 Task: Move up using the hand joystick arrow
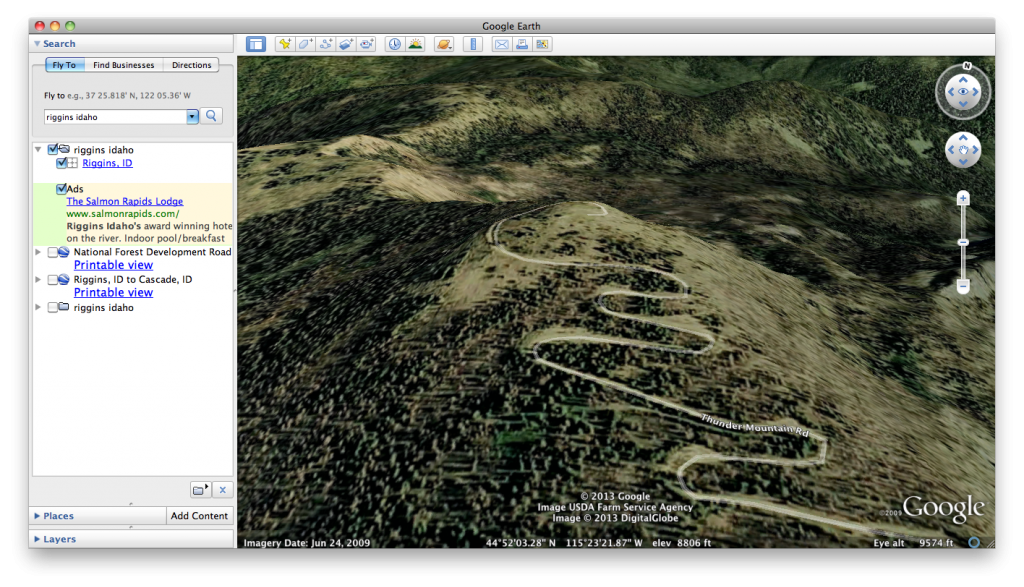pyautogui.click(x=963, y=138)
